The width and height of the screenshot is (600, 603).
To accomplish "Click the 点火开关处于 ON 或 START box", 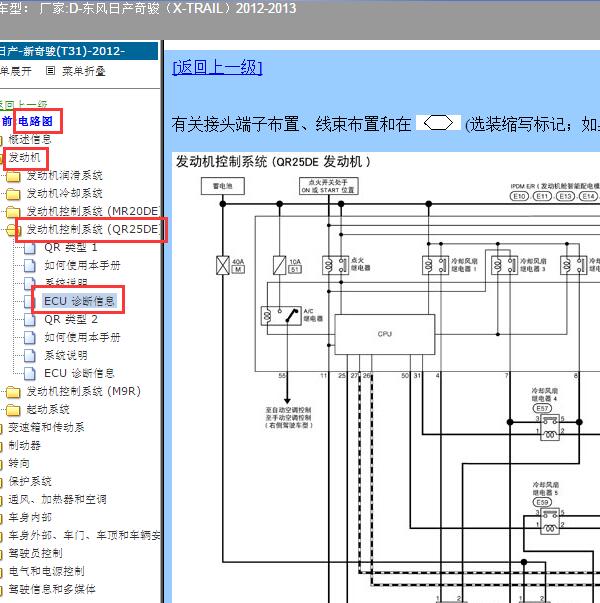I will click(x=329, y=186).
